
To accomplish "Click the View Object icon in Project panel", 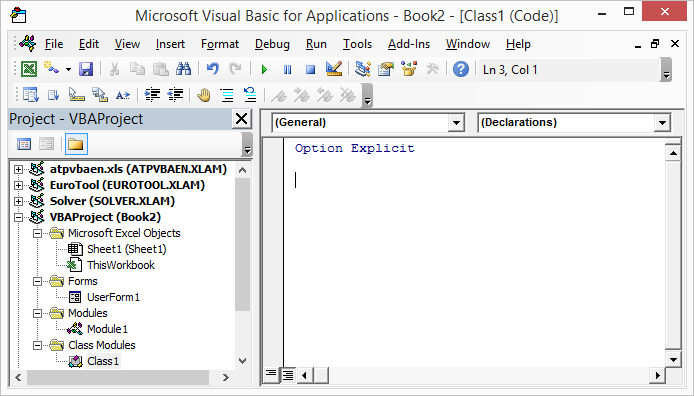I will (46, 144).
